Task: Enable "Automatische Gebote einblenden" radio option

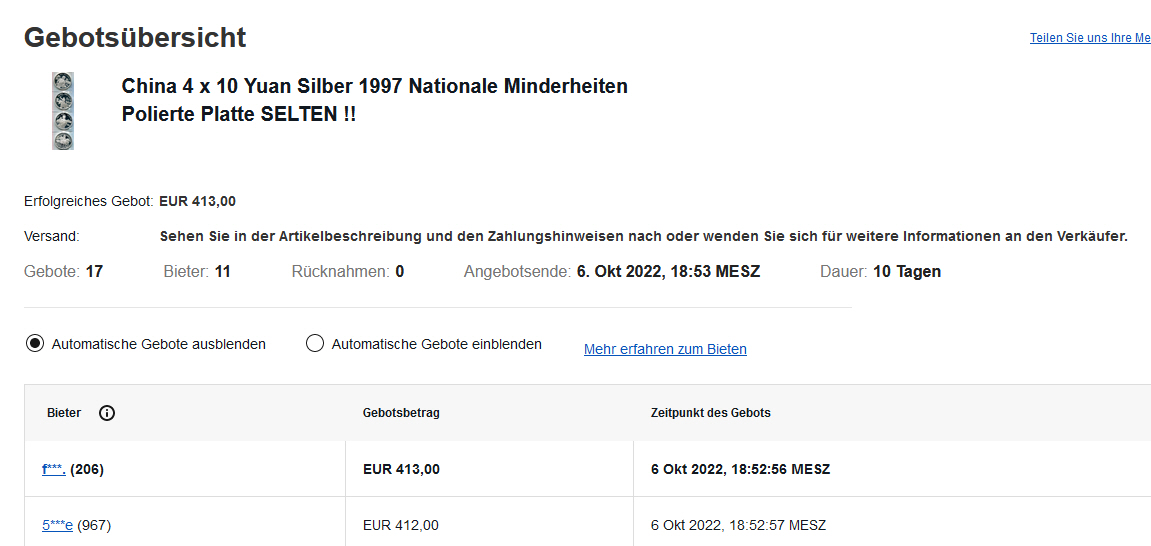Action: 315,344
